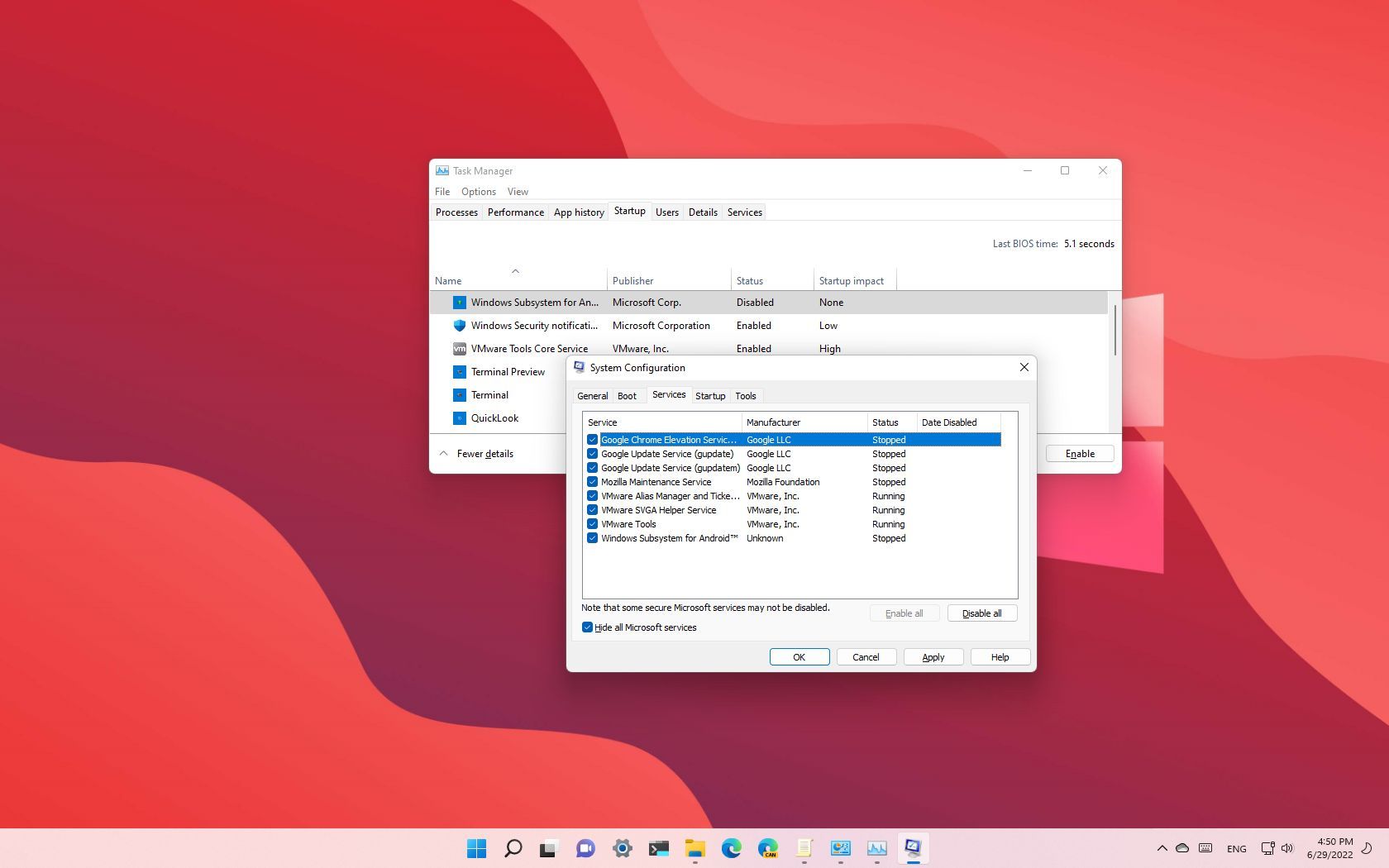Viewport: 1389px width, 868px height.
Task: Open Windows Terminal from the taskbar
Action: [x=659, y=848]
